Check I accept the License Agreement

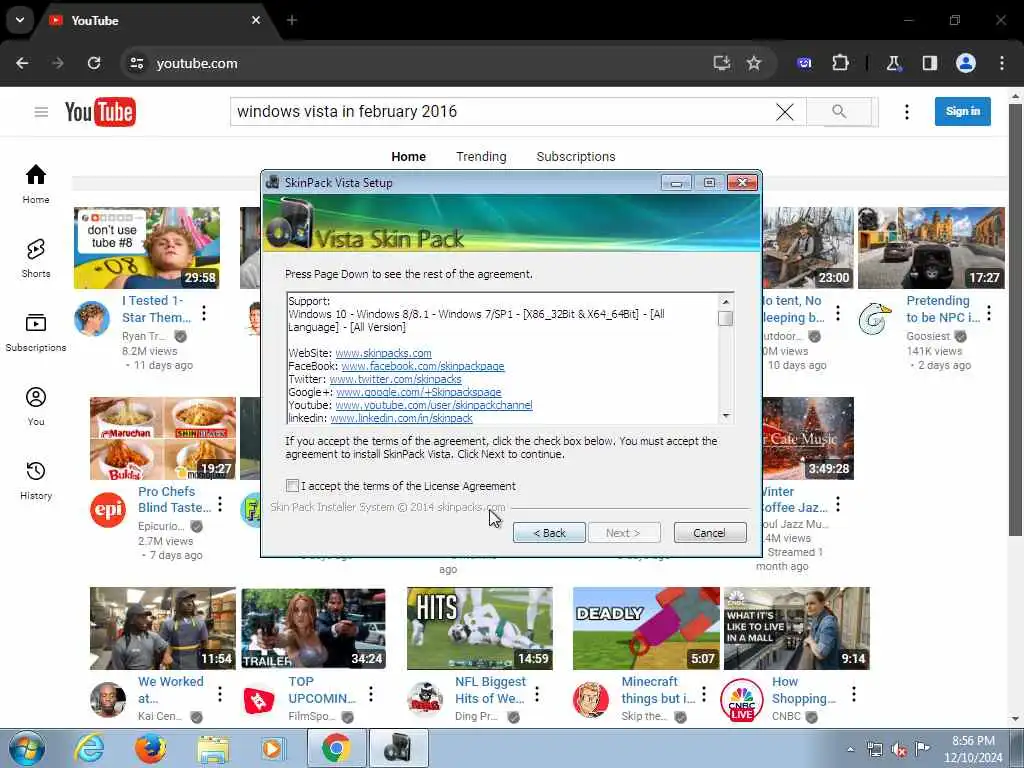tap(293, 486)
